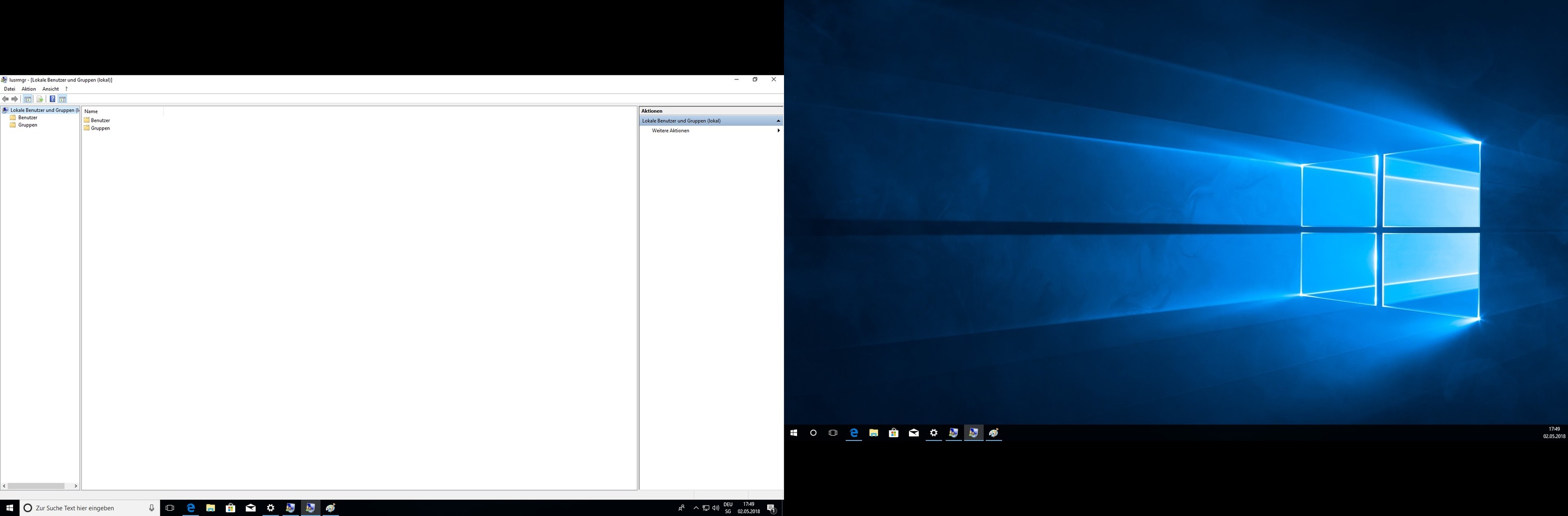Click the highlighted lusrmgr icon on the second monitor's taskbar
Viewport: 1568px width, 516px height.
pos(974,432)
